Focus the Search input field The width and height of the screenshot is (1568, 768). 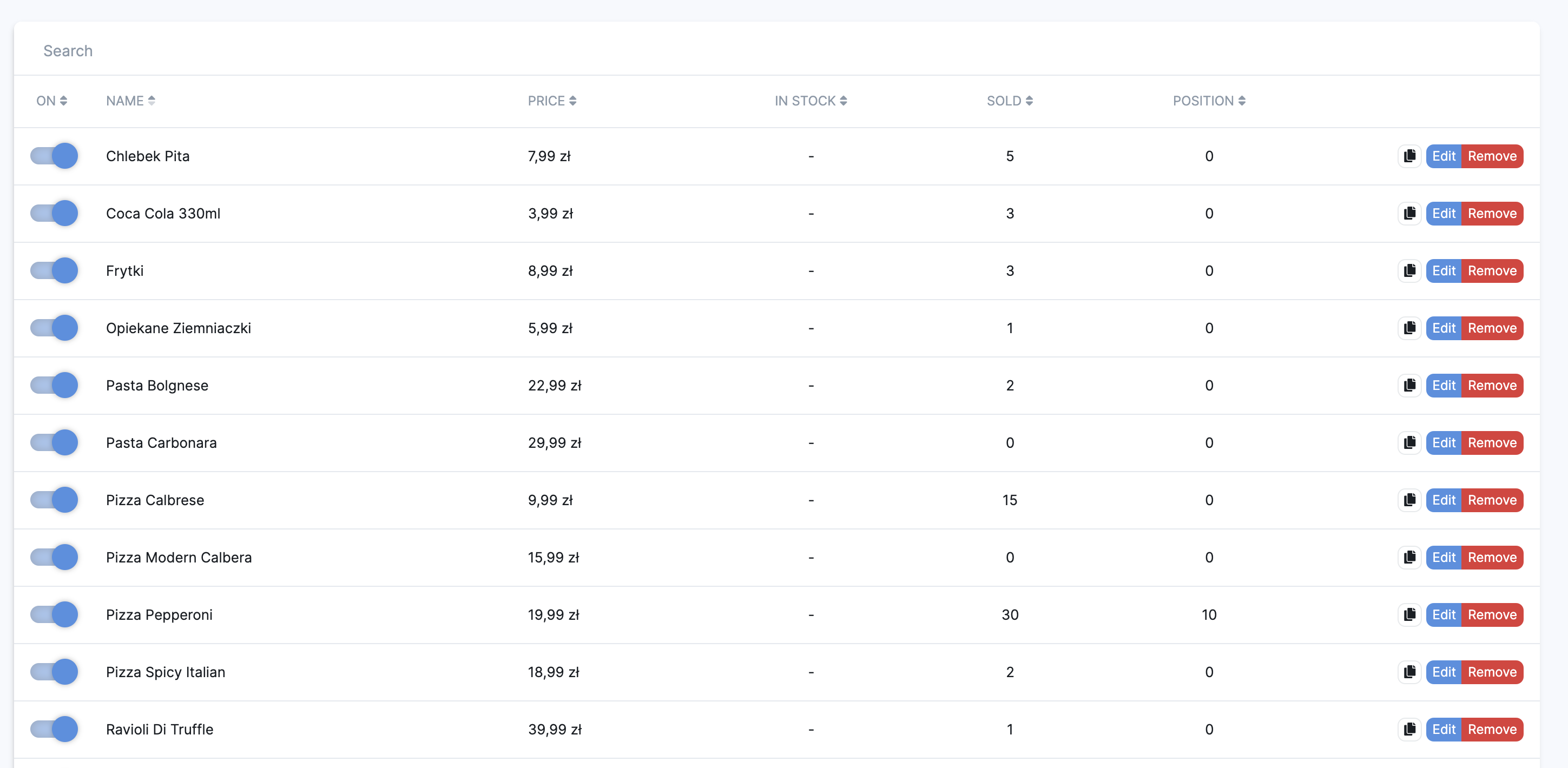[390, 51]
